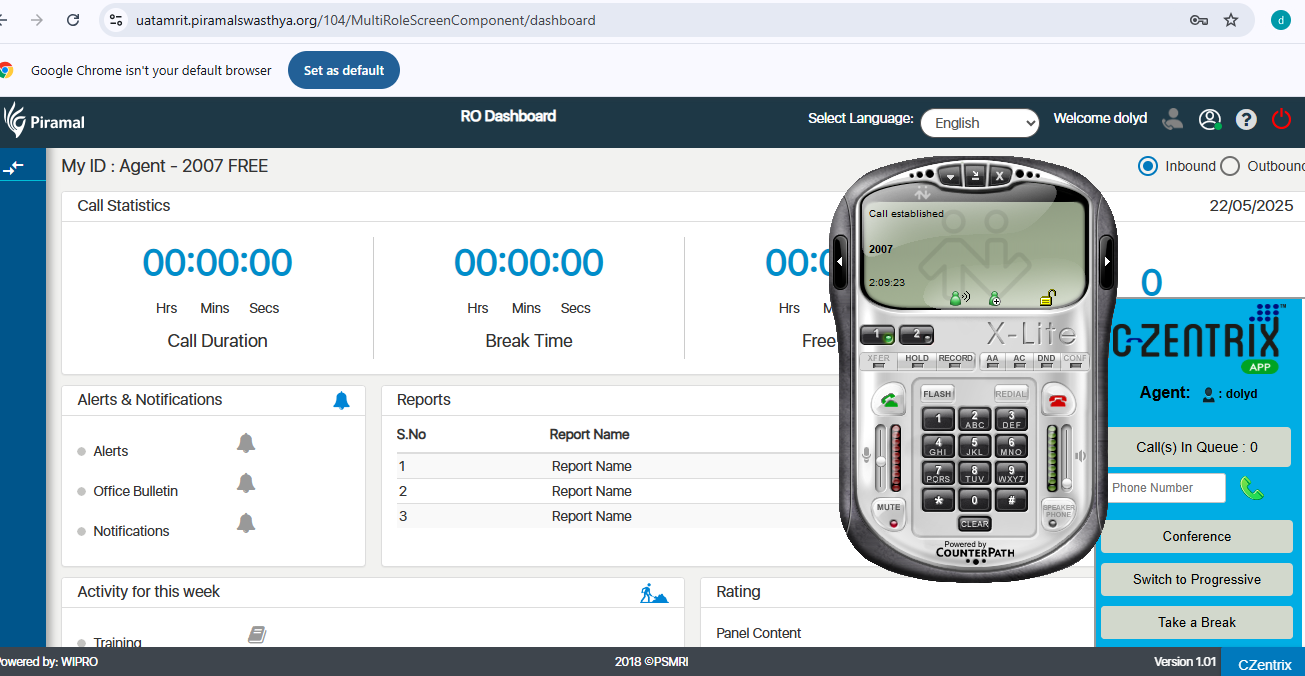The height and width of the screenshot is (676, 1305).
Task: Click Chrome address bar URL
Action: [365, 20]
